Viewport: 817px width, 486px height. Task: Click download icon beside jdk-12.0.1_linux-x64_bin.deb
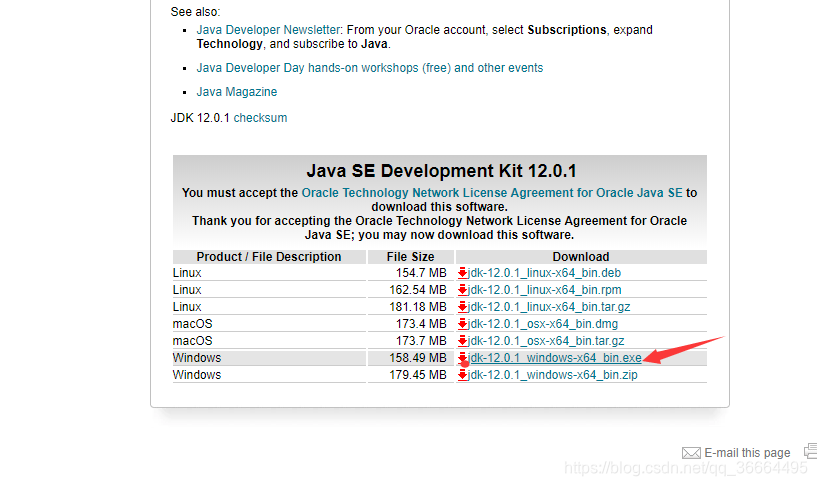(462, 273)
